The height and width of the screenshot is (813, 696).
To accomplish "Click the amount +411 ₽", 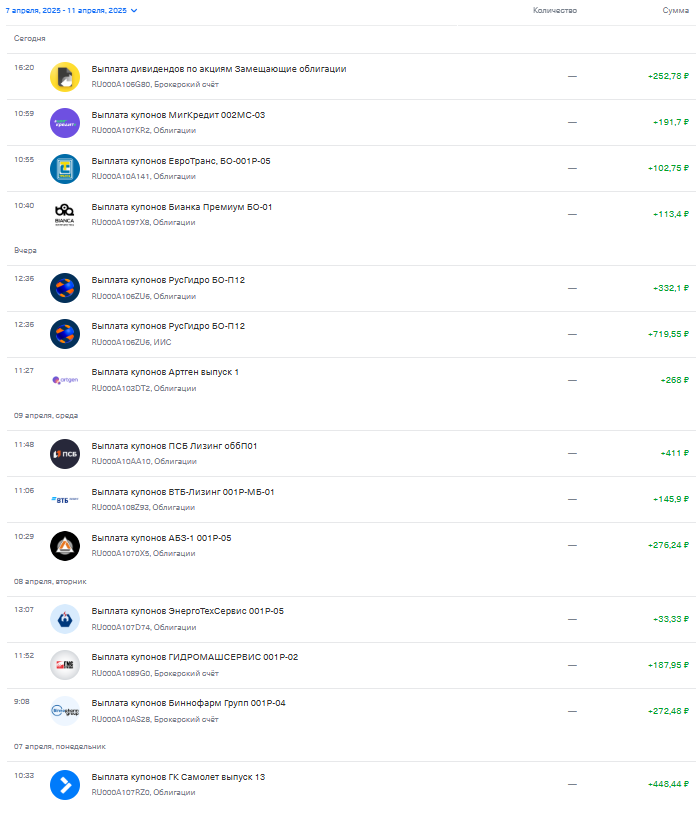I will pos(674,453).
